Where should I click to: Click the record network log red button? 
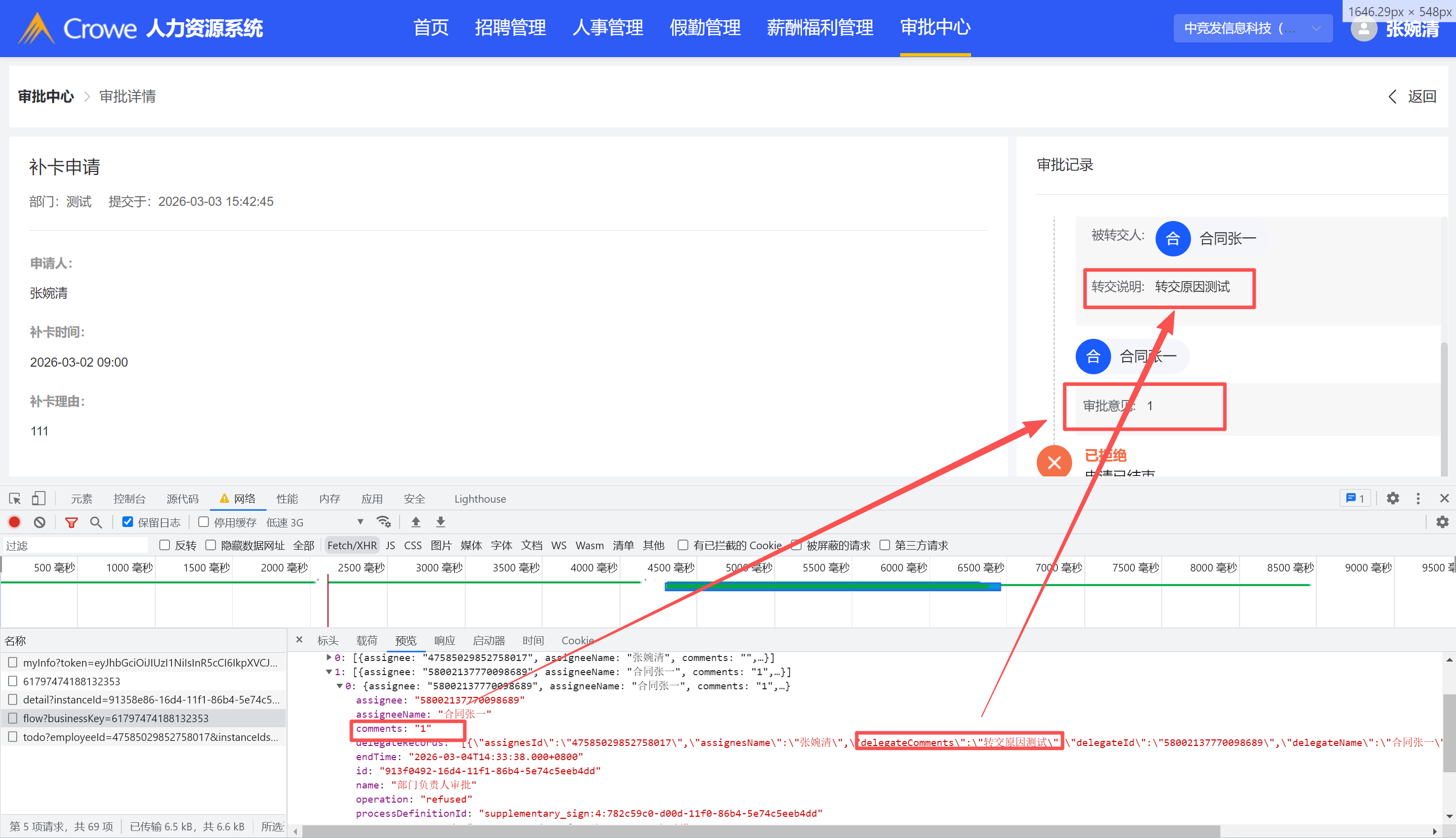[x=14, y=522]
